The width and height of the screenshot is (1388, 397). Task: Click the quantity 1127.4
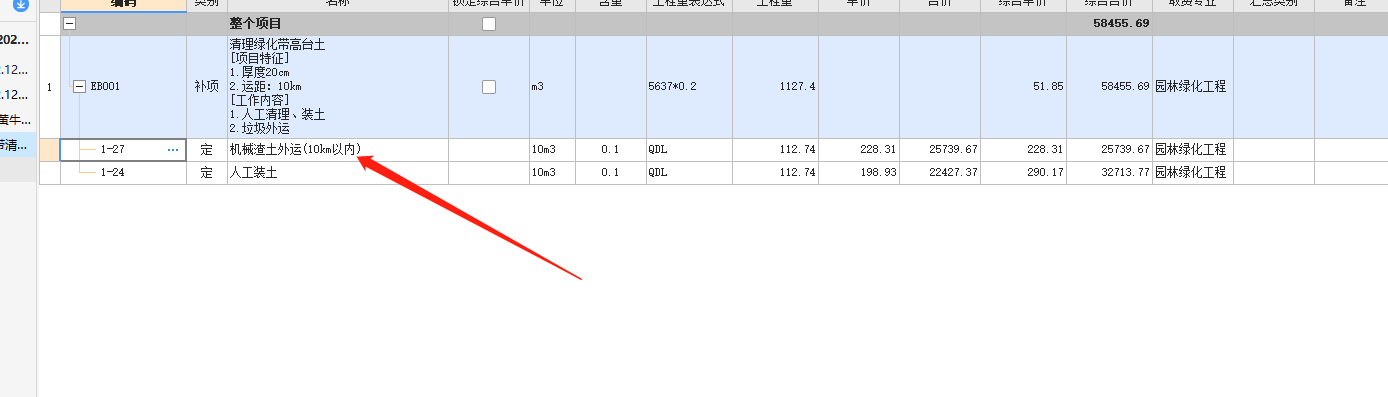coord(797,87)
